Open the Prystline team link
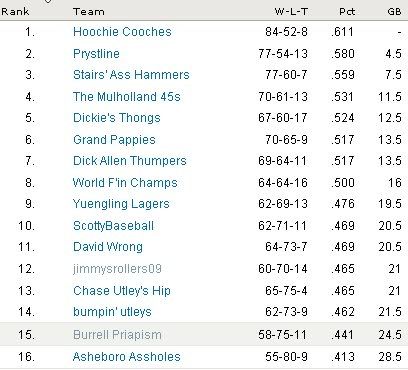 point(96,54)
